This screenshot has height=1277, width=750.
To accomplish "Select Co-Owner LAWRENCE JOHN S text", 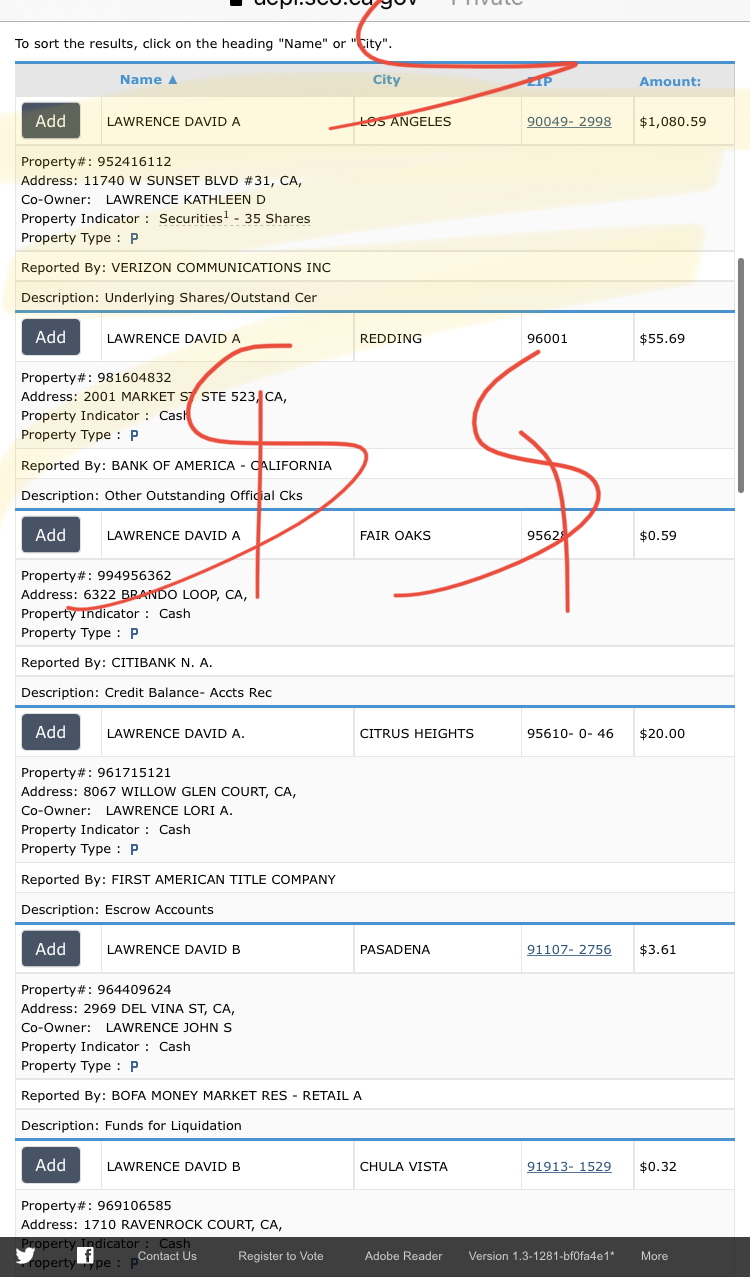I will [169, 1028].
